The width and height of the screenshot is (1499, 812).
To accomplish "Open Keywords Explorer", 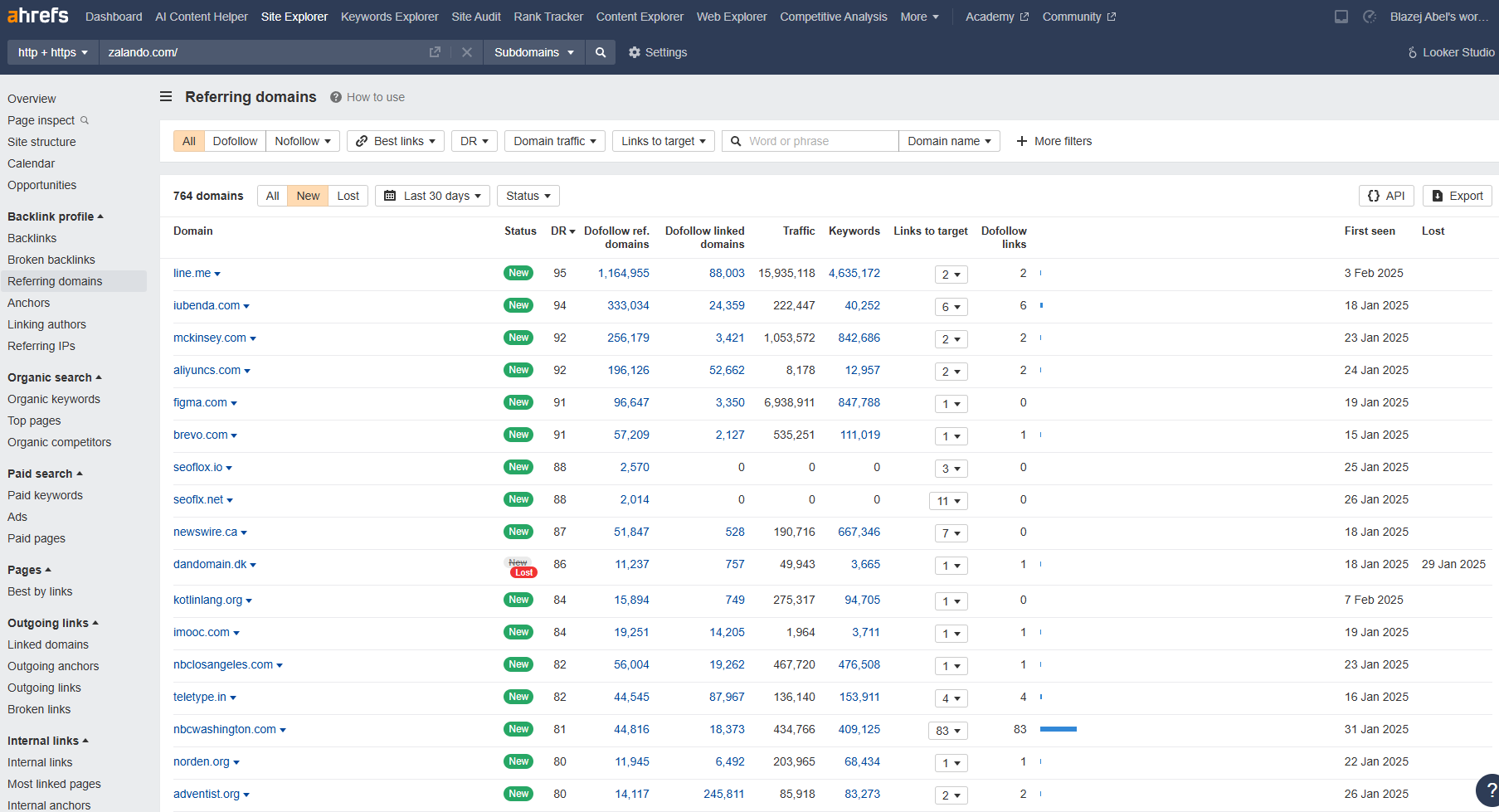I will pyautogui.click(x=389, y=17).
